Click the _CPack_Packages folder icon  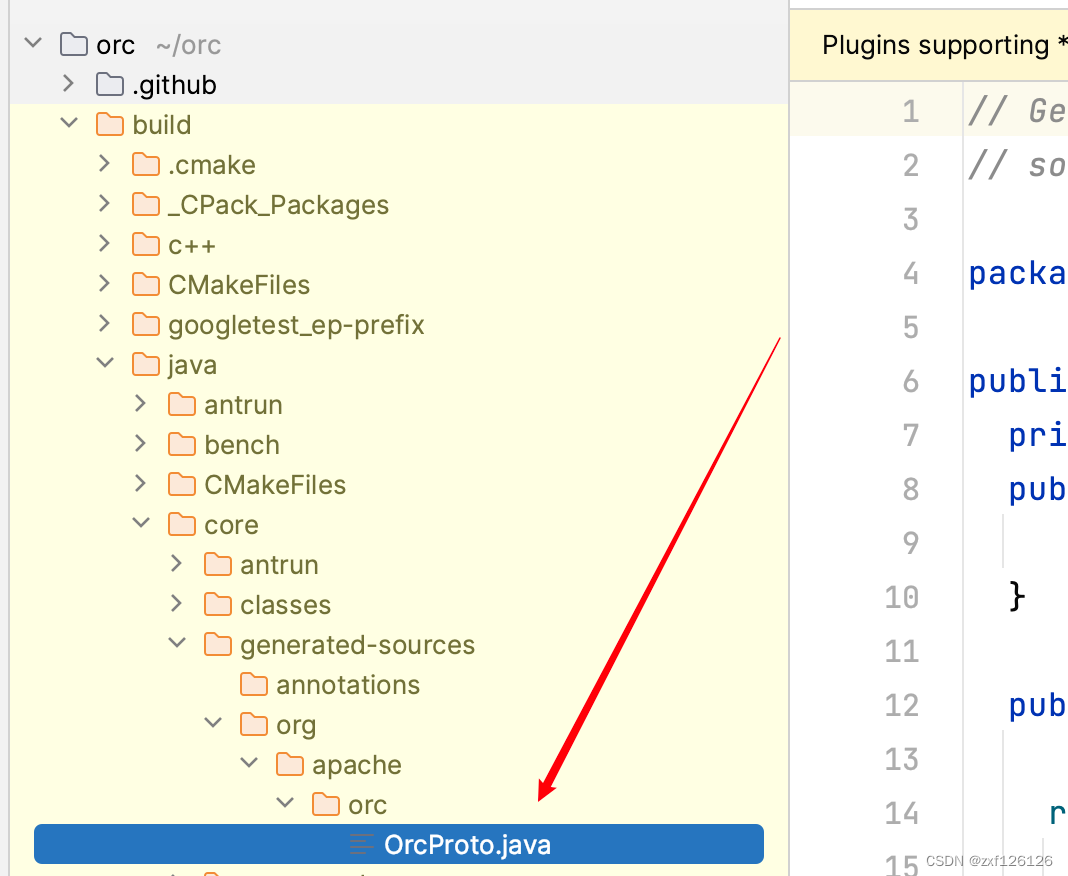click(x=145, y=204)
